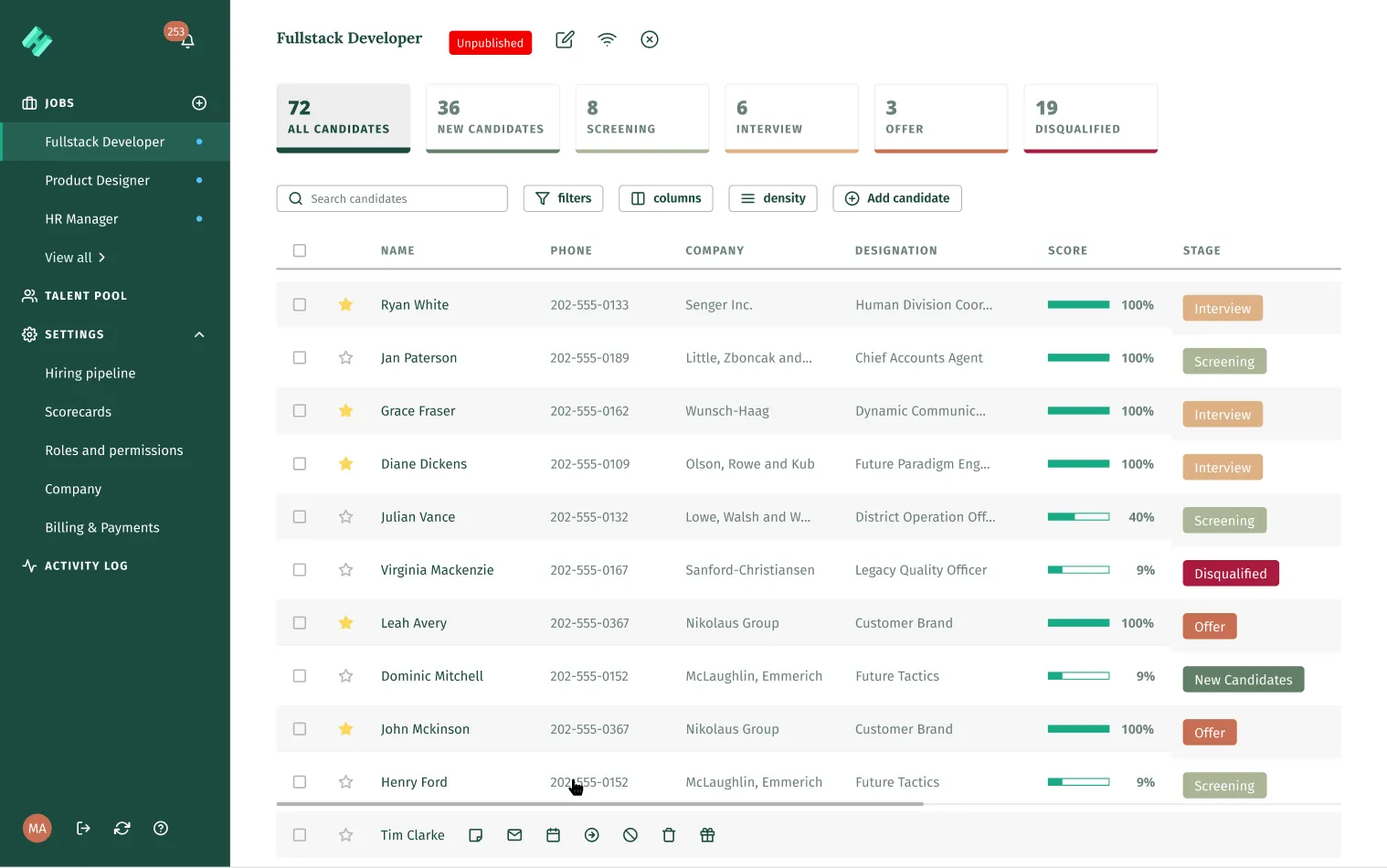This screenshot has width=1387, height=868.
Task: Open the density options
Action: pyautogui.click(x=773, y=198)
